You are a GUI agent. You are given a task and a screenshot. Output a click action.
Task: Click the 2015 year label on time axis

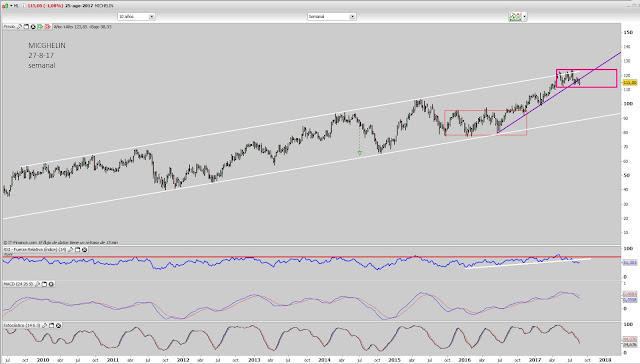[394, 360]
